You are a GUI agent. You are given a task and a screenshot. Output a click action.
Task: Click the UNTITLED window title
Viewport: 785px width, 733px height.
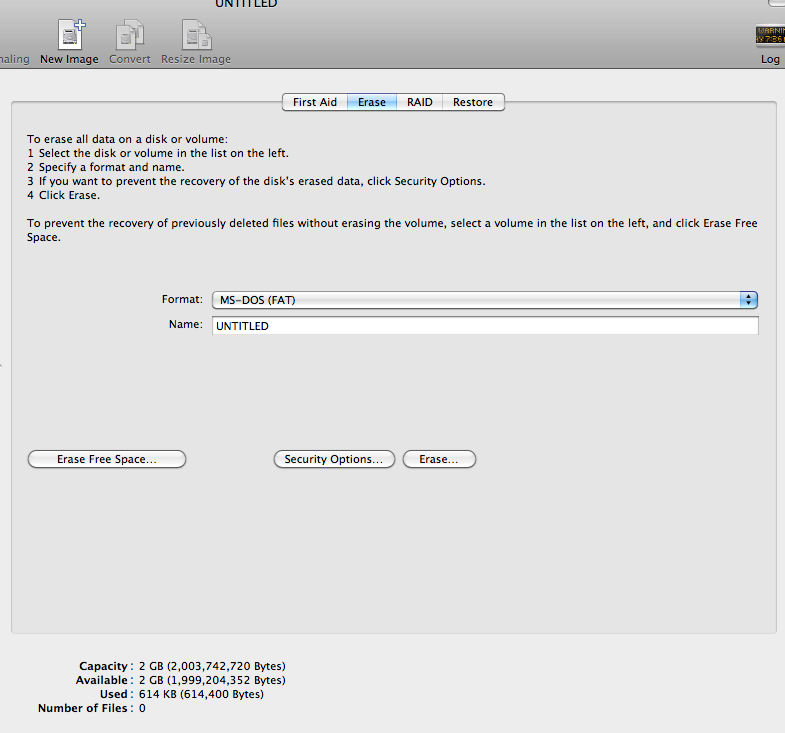click(246, 4)
